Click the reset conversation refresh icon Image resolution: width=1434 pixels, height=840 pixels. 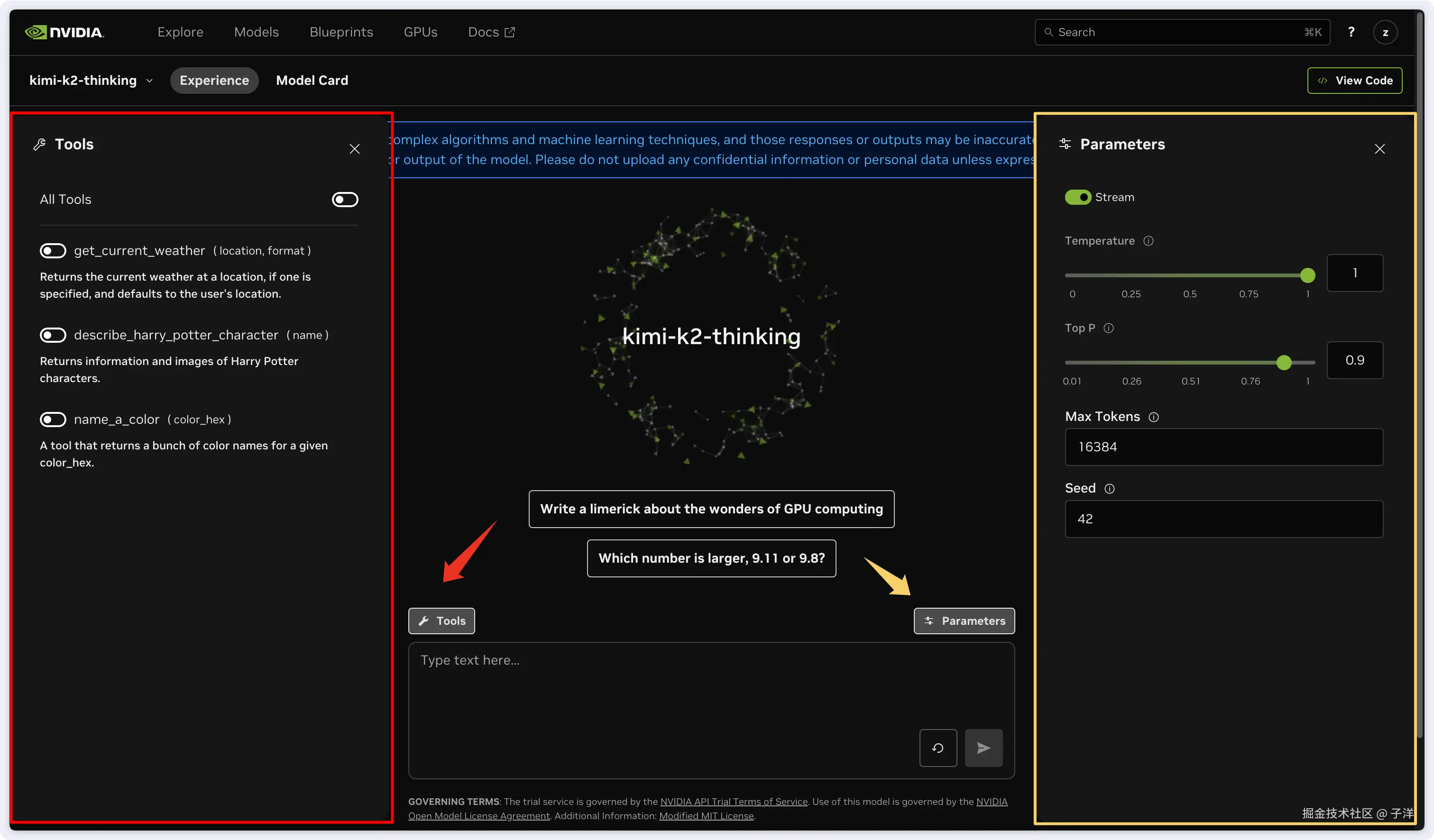click(x=938, y=748)
